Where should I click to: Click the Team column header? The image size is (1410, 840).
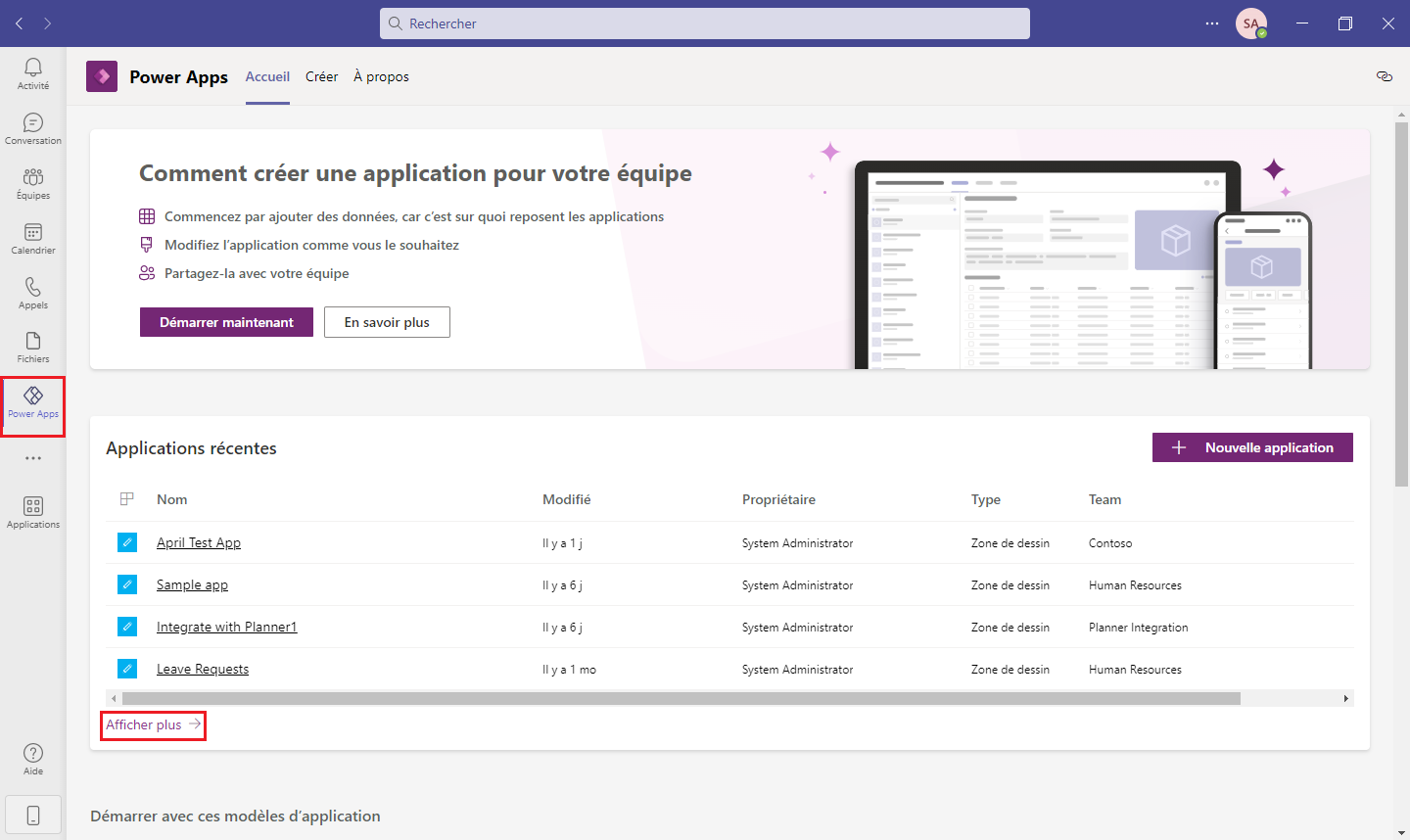1104,499
